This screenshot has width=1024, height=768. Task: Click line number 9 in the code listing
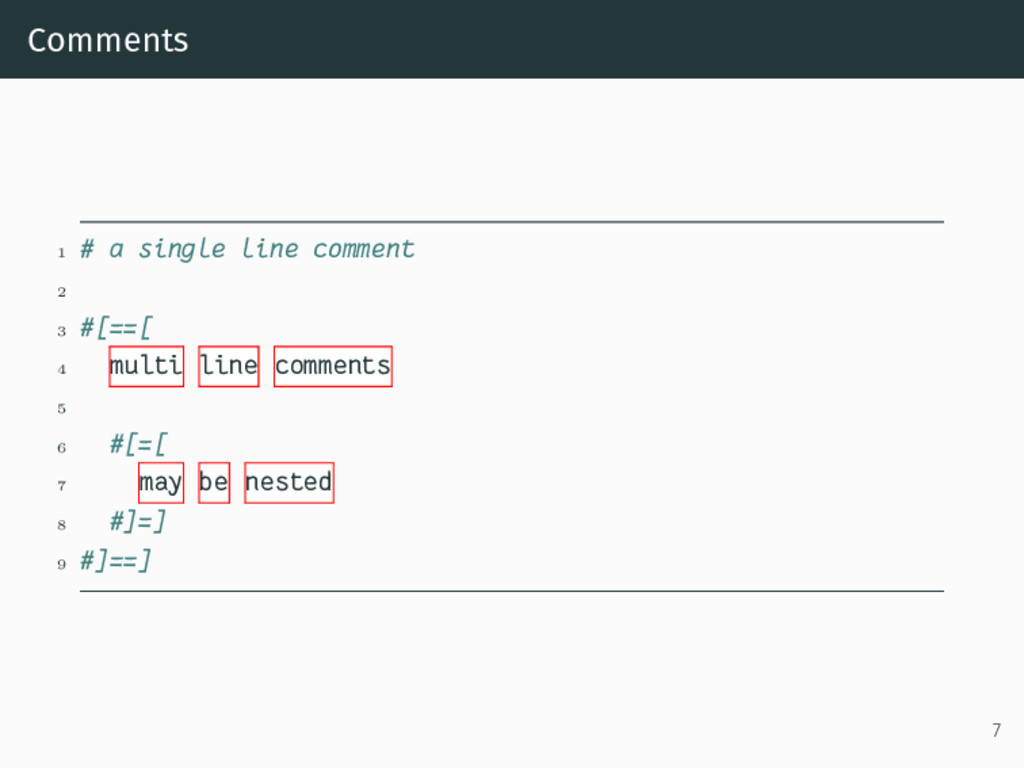[61, 564]
